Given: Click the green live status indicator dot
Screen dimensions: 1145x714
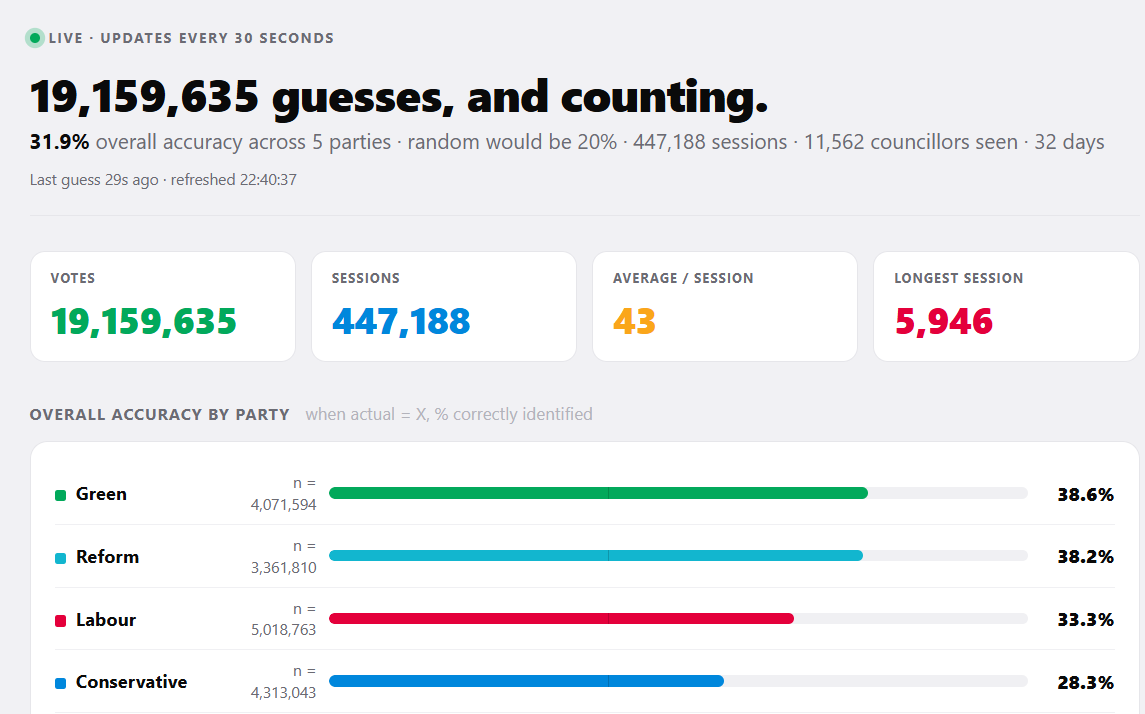Looking at the screenshot, I should [x=34, y=38].
